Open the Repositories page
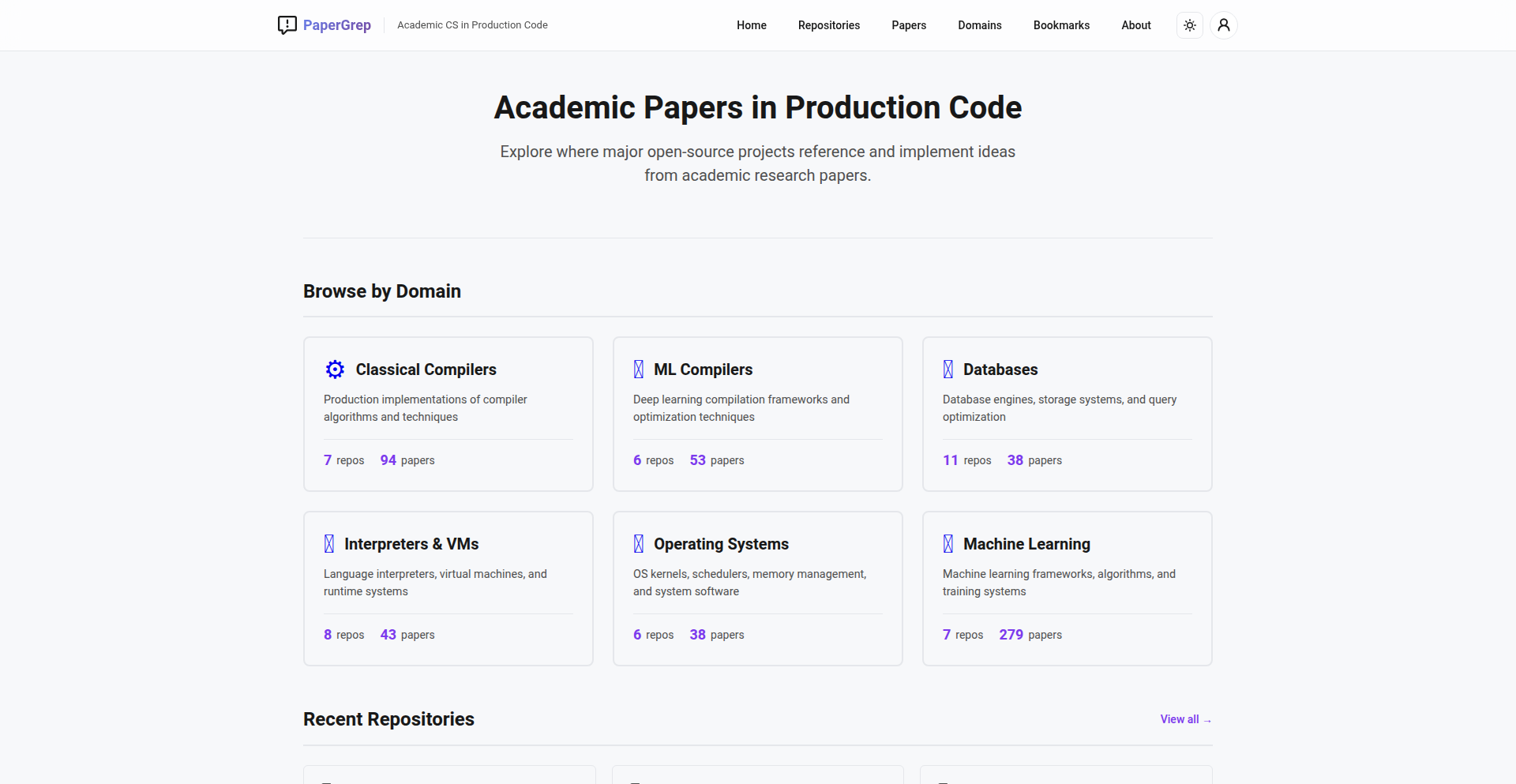Viewport: 1516px width, 784px height. click(829, 25)
